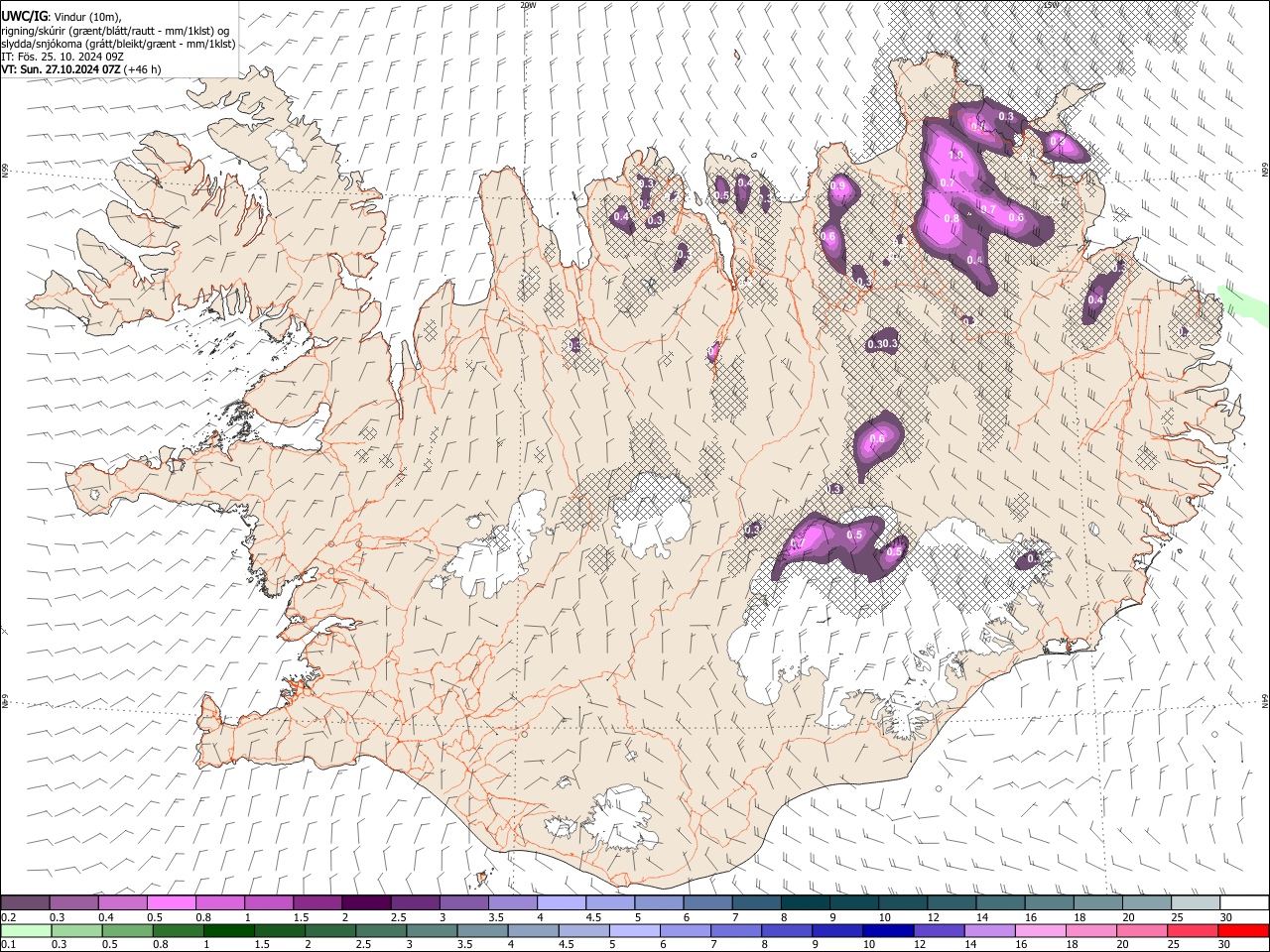Pick the dark teal 8 swatch in upper legend
This screenshot has width=1270, height=952.
[805, 903]
